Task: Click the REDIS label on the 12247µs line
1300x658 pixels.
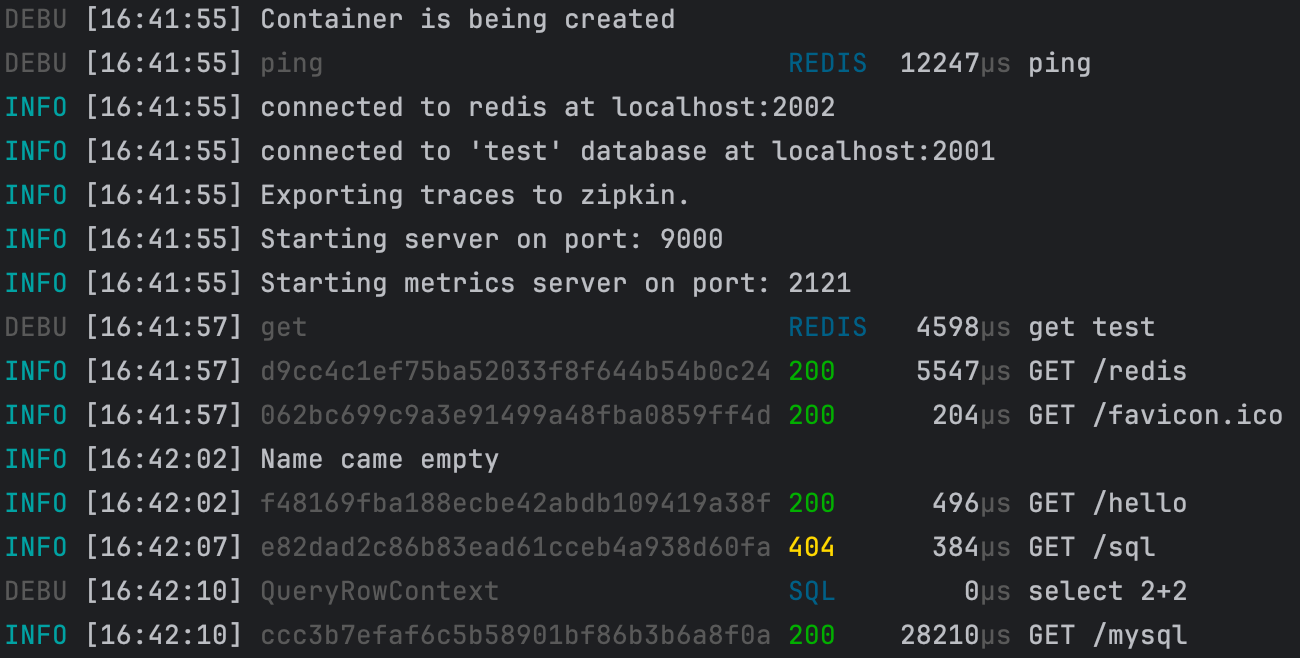Action: point(828,63)
